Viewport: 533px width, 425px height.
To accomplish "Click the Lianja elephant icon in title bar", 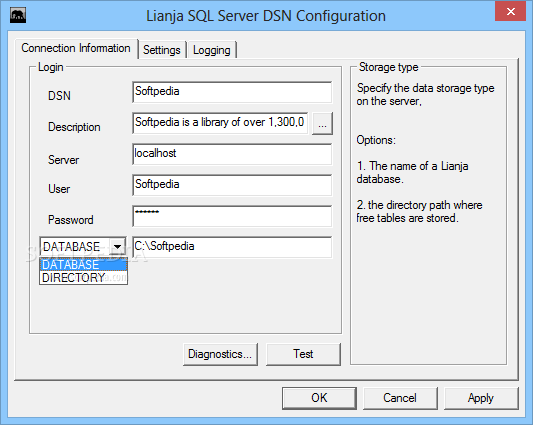I will [x=18, y=16].
